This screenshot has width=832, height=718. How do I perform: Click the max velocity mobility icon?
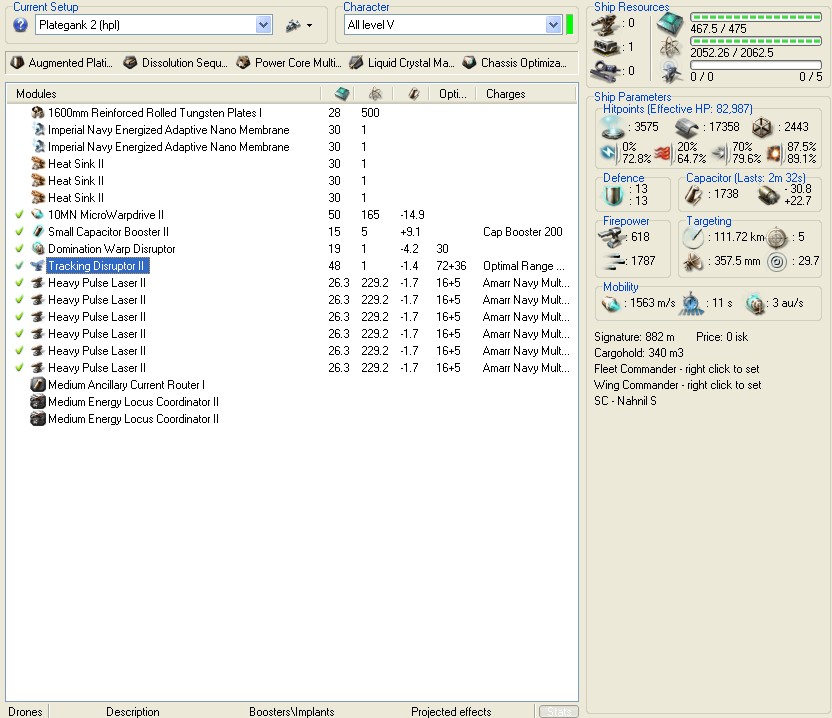pyautogui.click(x=612, y=303)
